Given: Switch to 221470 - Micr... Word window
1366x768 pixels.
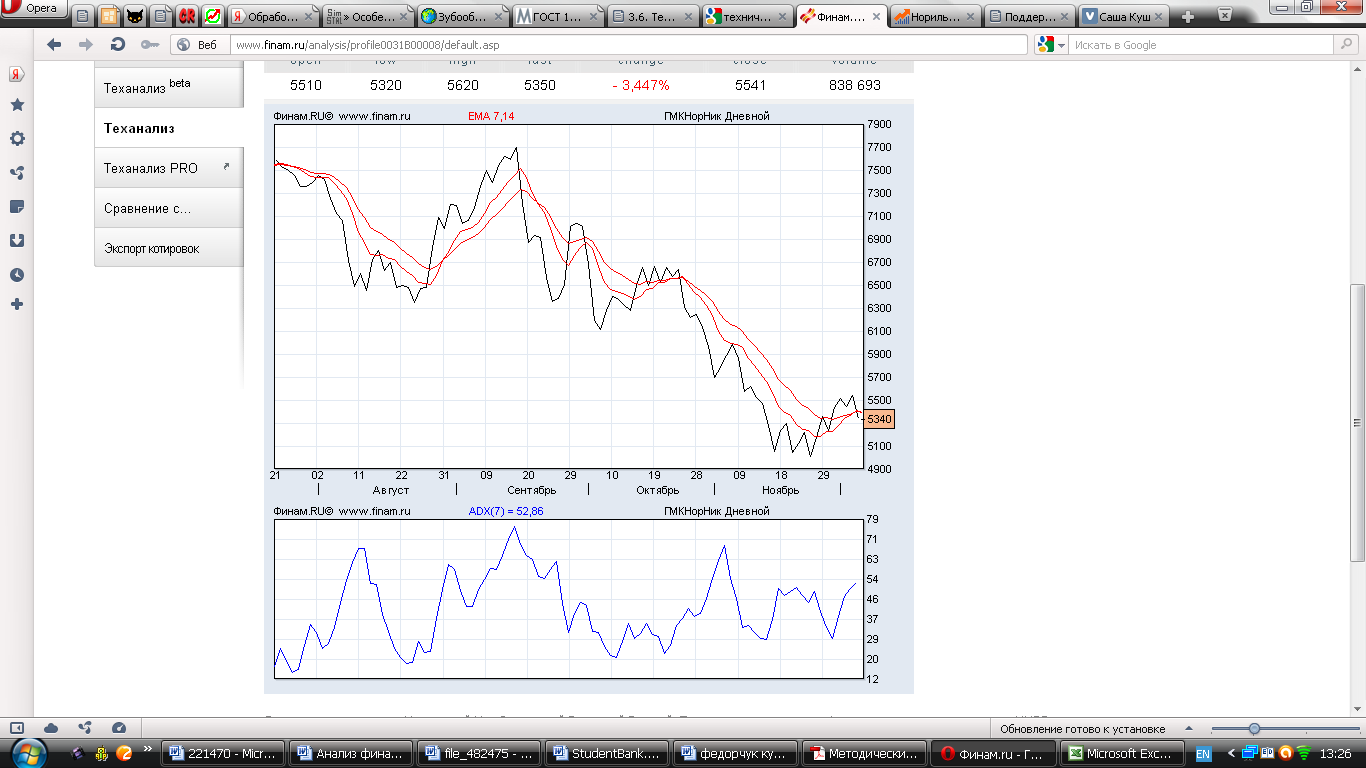Looking at the screenshot, I should [225, 753].
